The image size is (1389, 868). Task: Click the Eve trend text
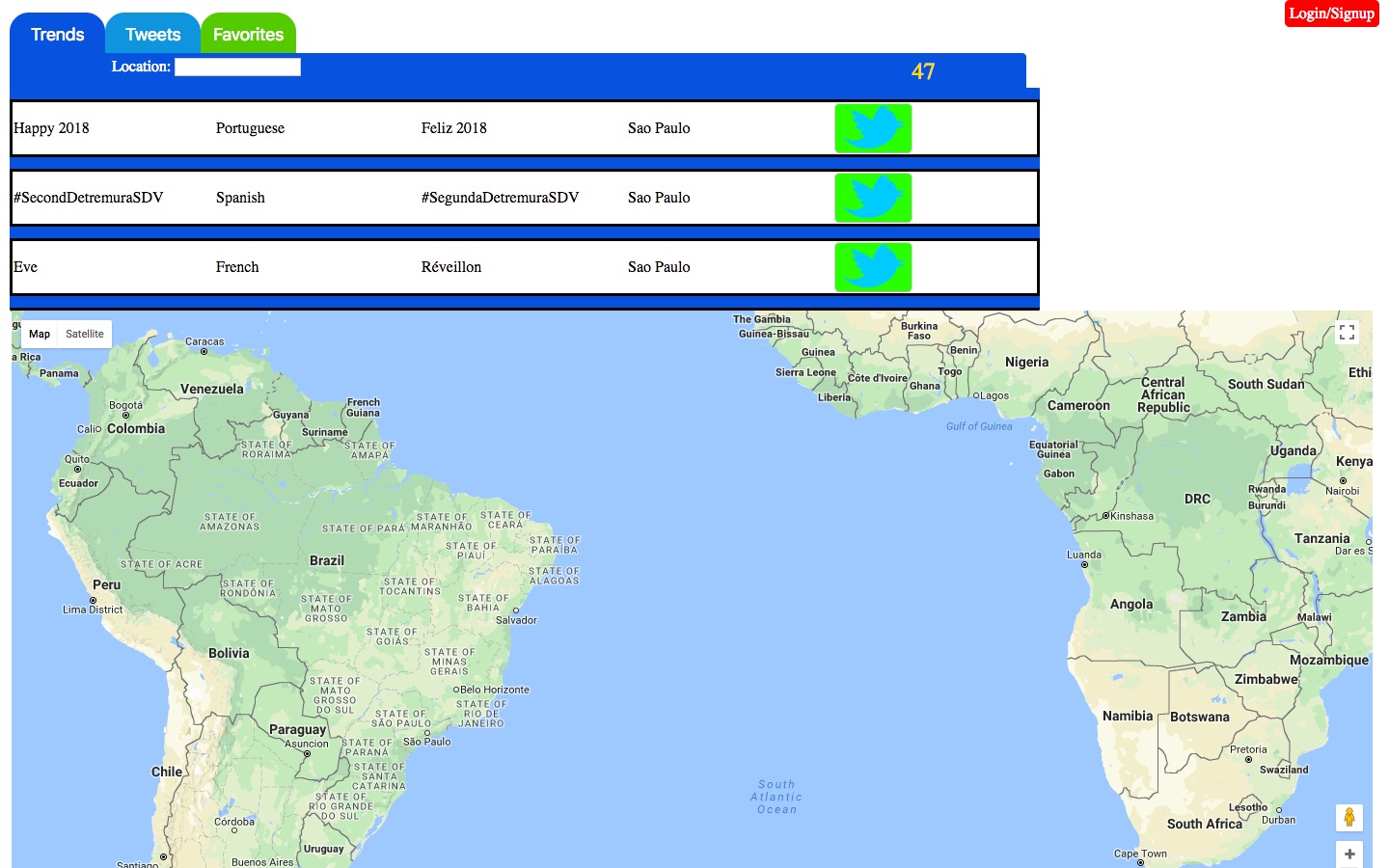pos(25,267)
